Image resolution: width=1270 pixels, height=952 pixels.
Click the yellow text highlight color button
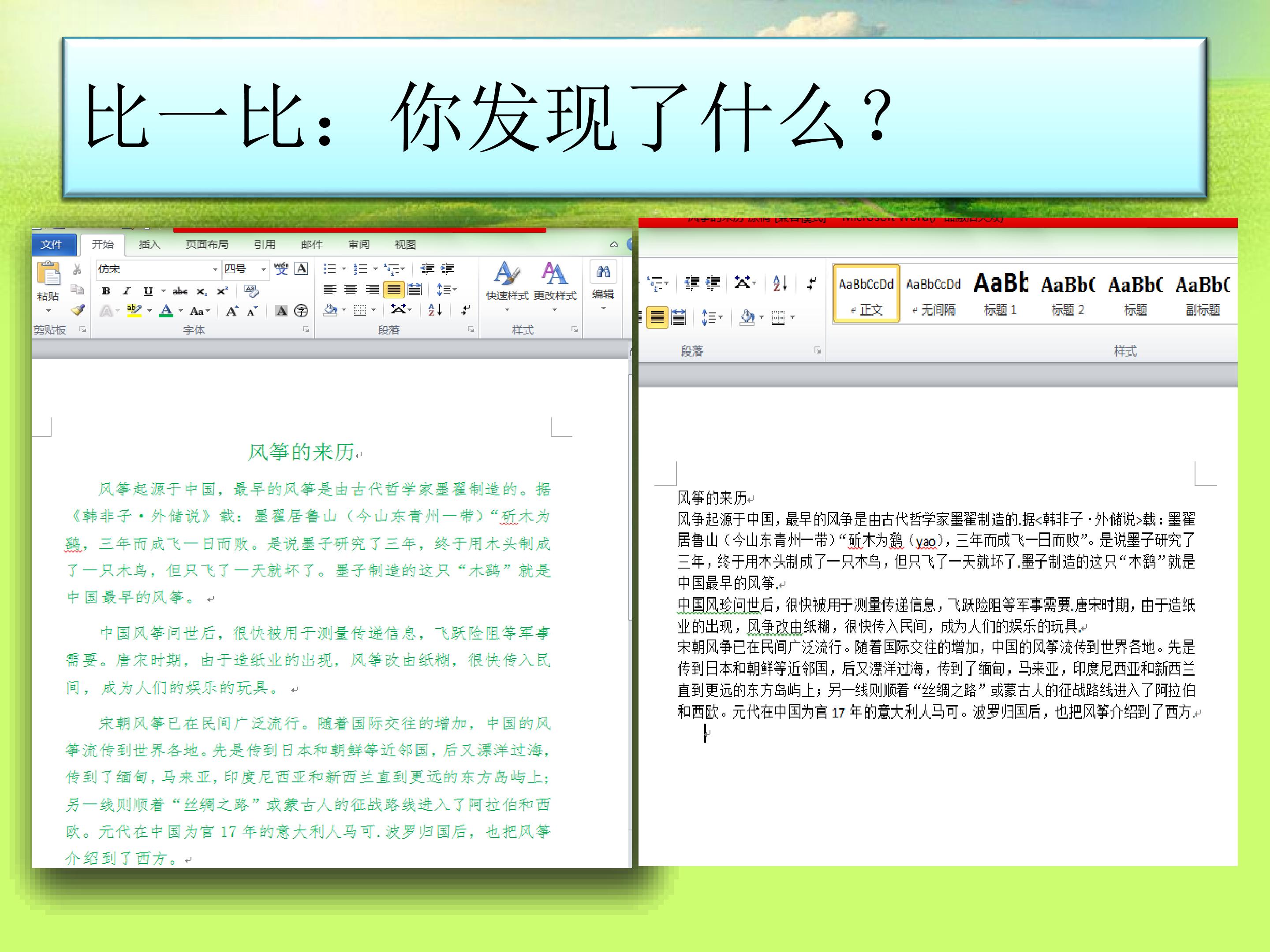pos(134,311)
